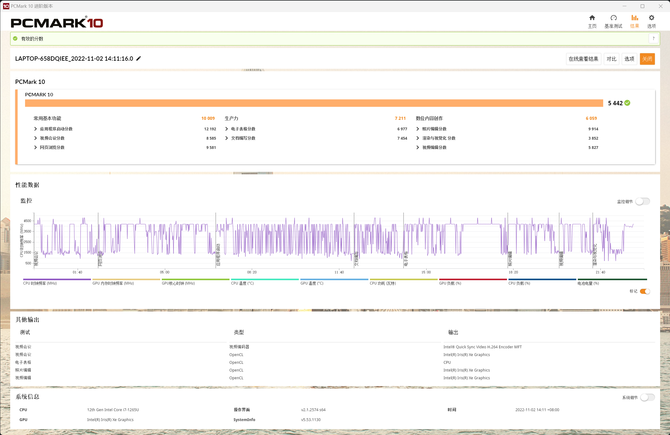Click the green checkmark beside the 5 442 score

(x=627, y=103)
